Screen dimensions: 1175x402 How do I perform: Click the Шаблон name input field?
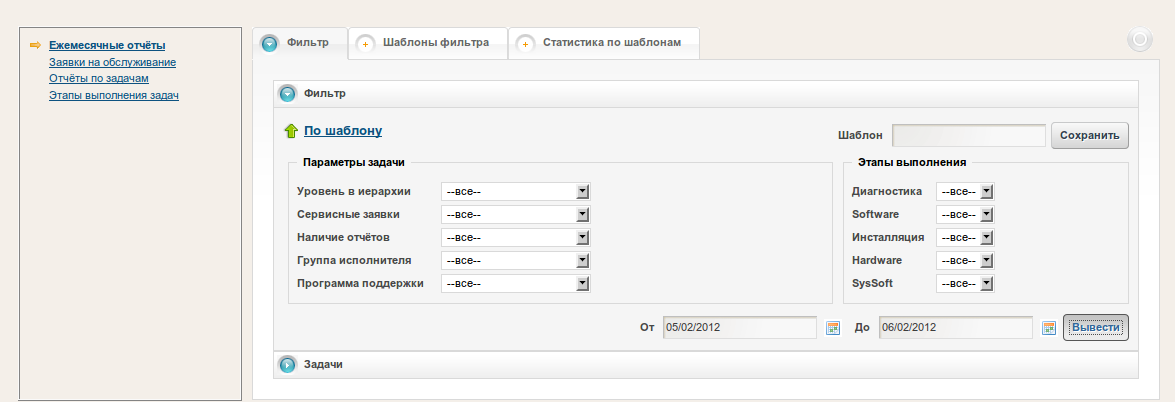coord(968,135)
